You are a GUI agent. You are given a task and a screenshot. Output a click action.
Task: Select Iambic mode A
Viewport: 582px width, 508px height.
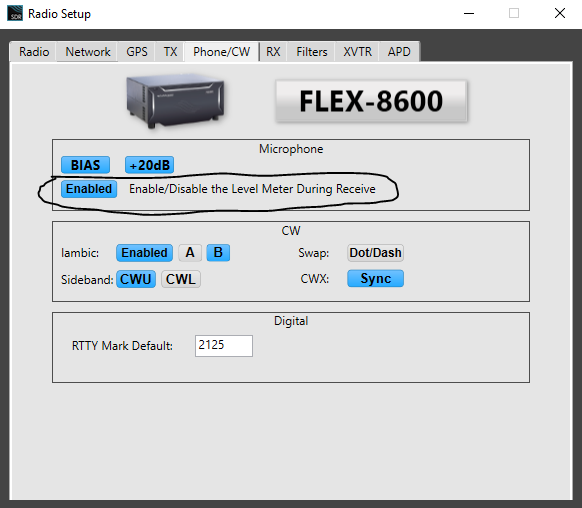(190, 253)
